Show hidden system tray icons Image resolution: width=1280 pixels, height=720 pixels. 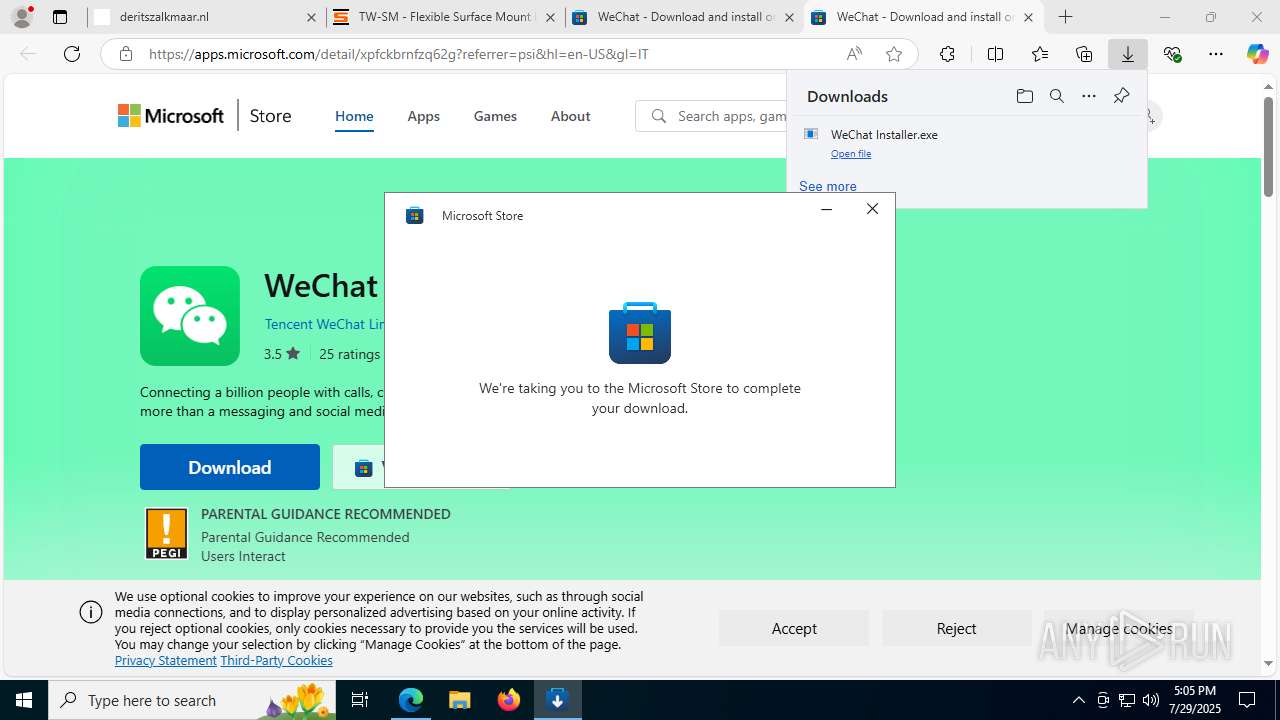click(x=1078, y=700)
